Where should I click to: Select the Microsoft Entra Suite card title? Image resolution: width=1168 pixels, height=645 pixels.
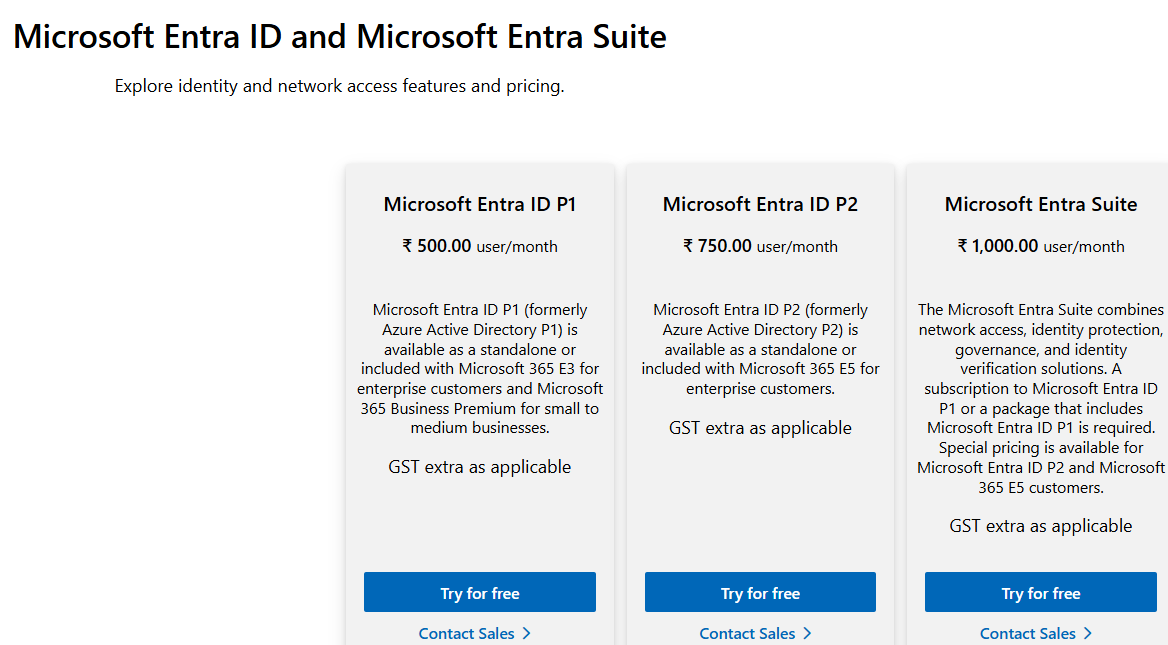coord(1040,204)
